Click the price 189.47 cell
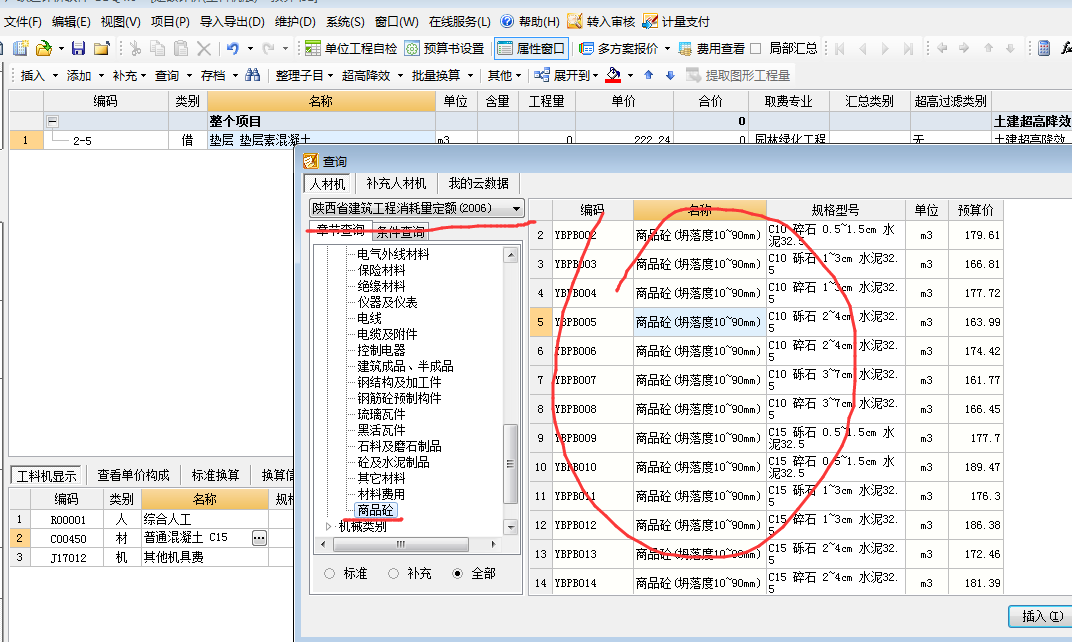 pyautogui.click(x=976, y=467)
